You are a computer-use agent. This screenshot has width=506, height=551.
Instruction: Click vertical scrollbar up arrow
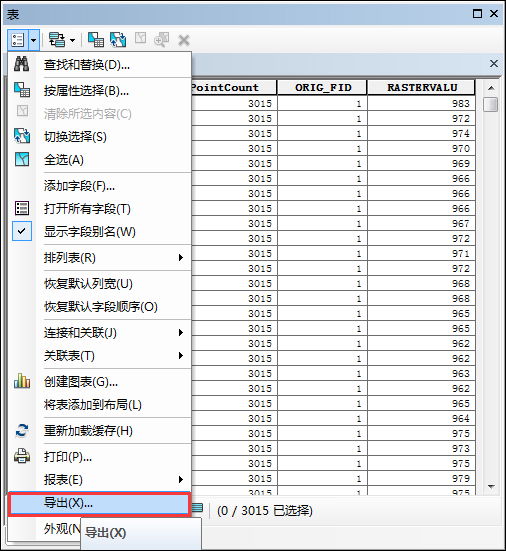pos(491,88)
